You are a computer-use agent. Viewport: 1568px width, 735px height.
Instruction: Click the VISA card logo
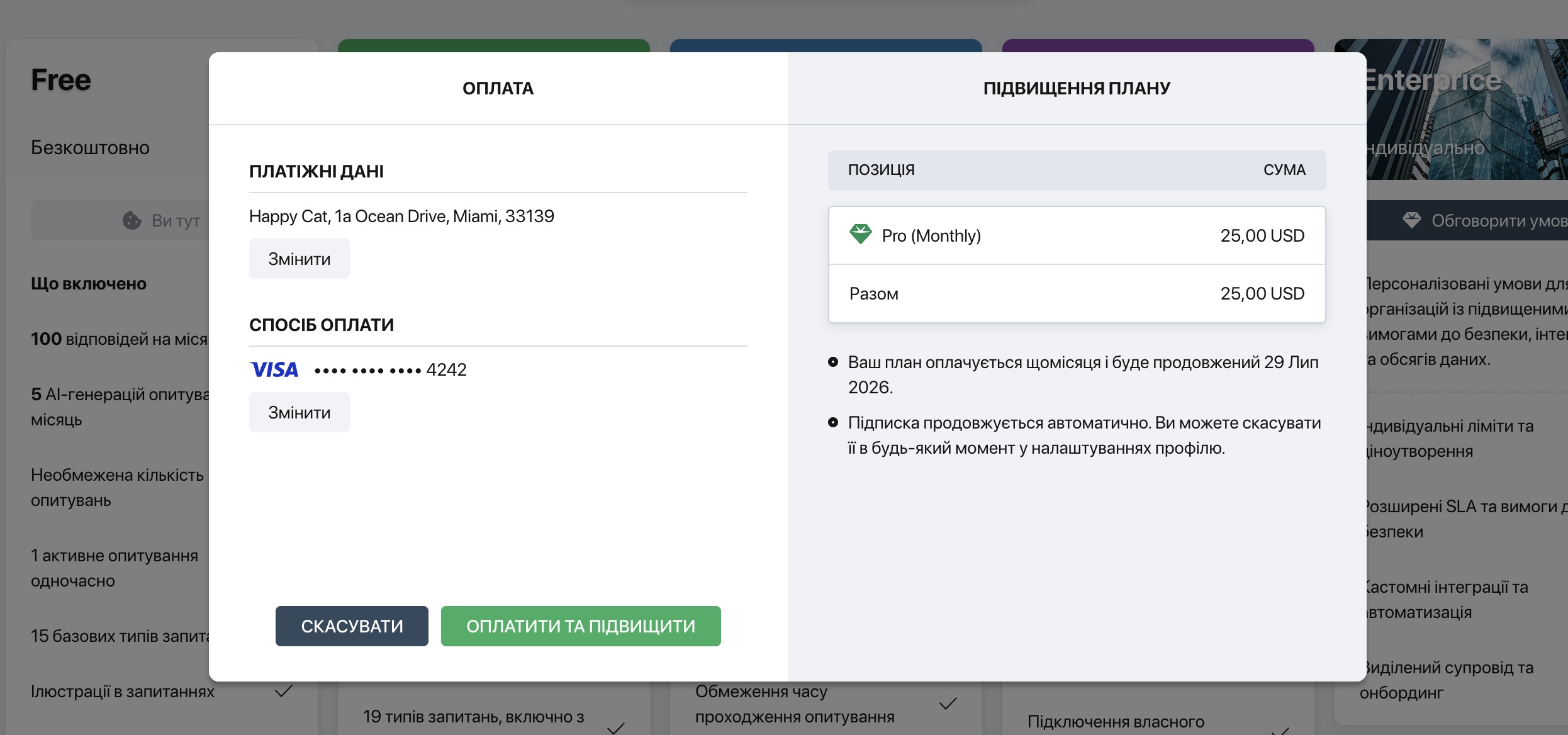[x=274, y=369]
